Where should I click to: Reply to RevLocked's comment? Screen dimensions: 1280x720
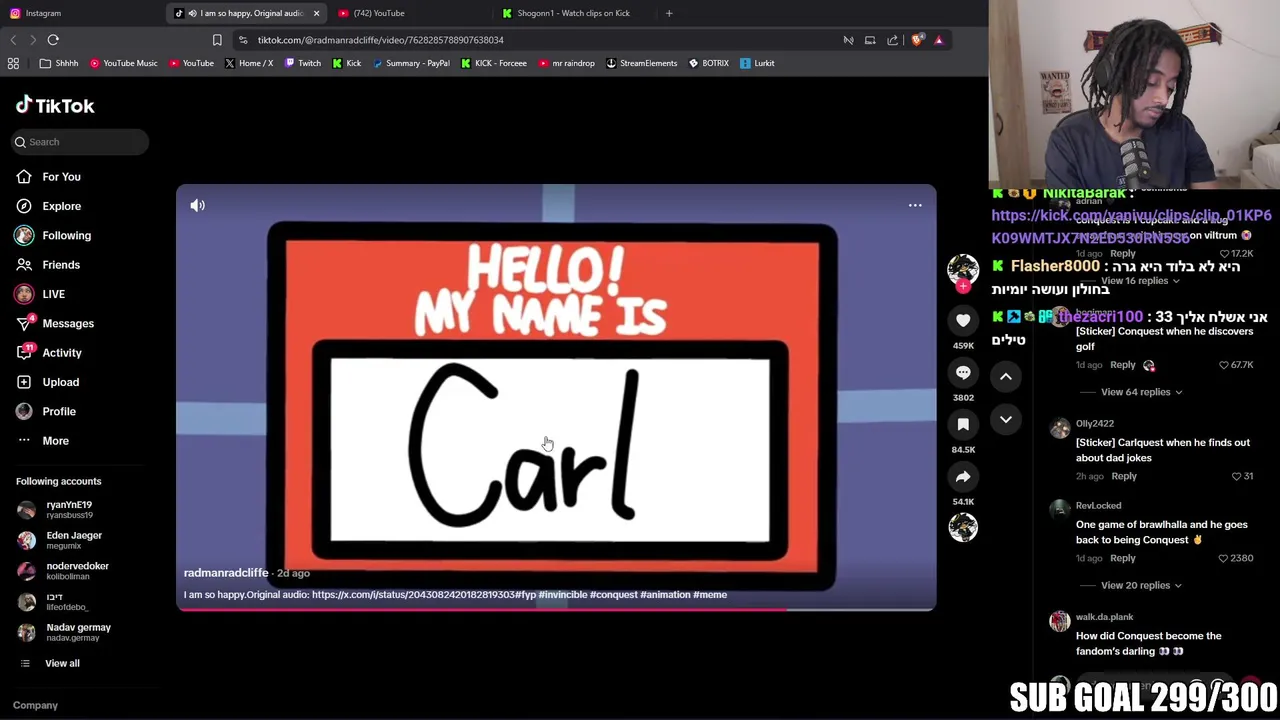click(1123, 558)
